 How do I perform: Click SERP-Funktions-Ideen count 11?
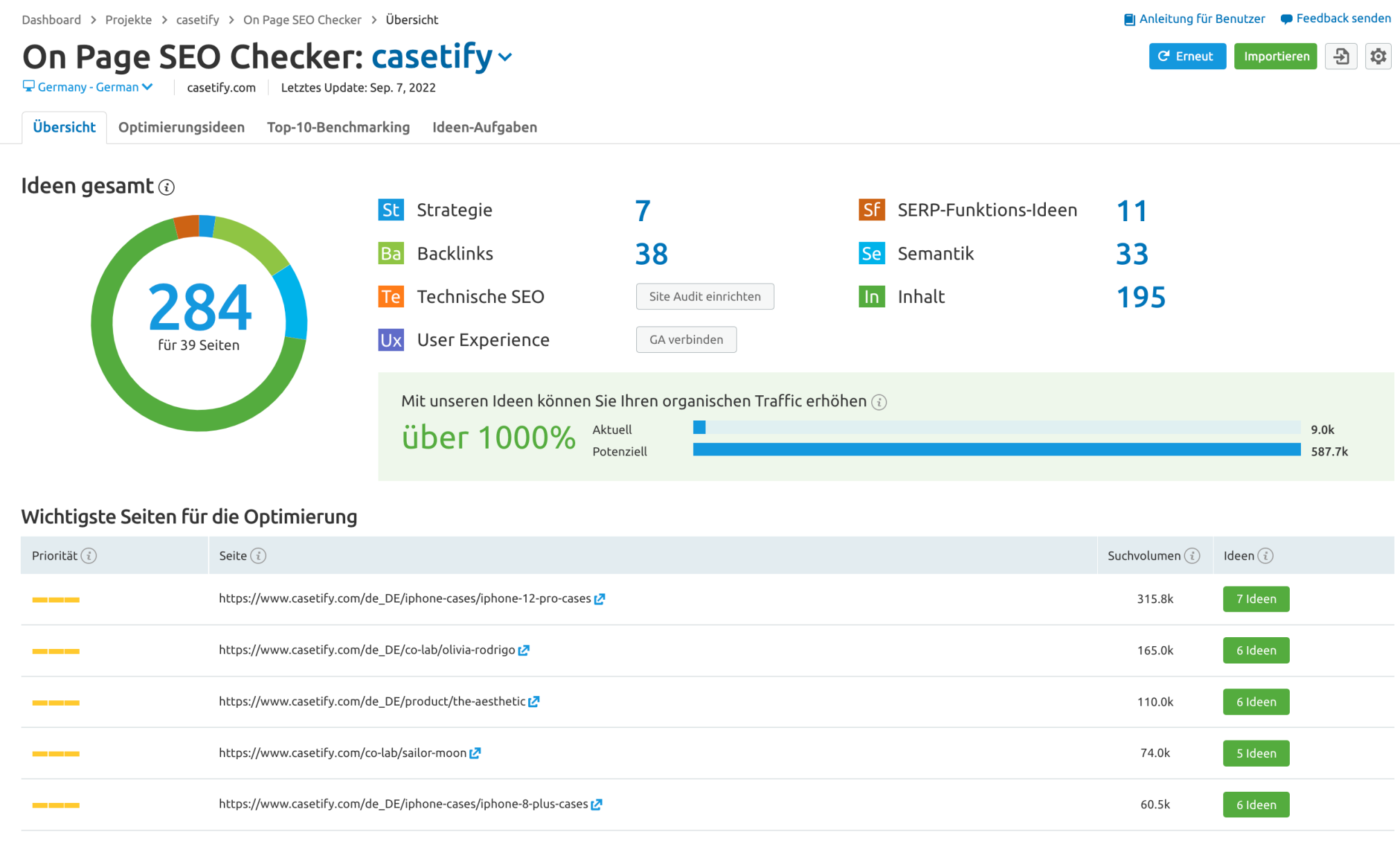(1132, 211)
